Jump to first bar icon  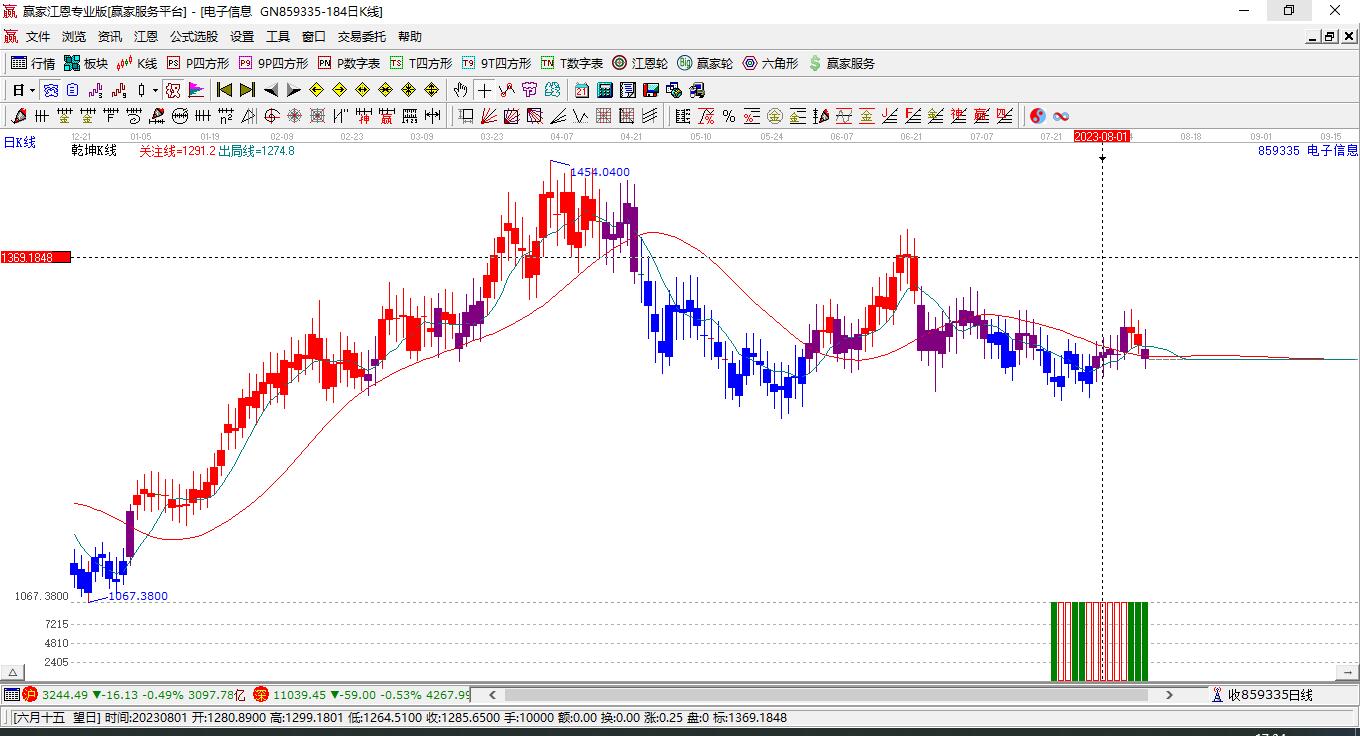[224, 90]
